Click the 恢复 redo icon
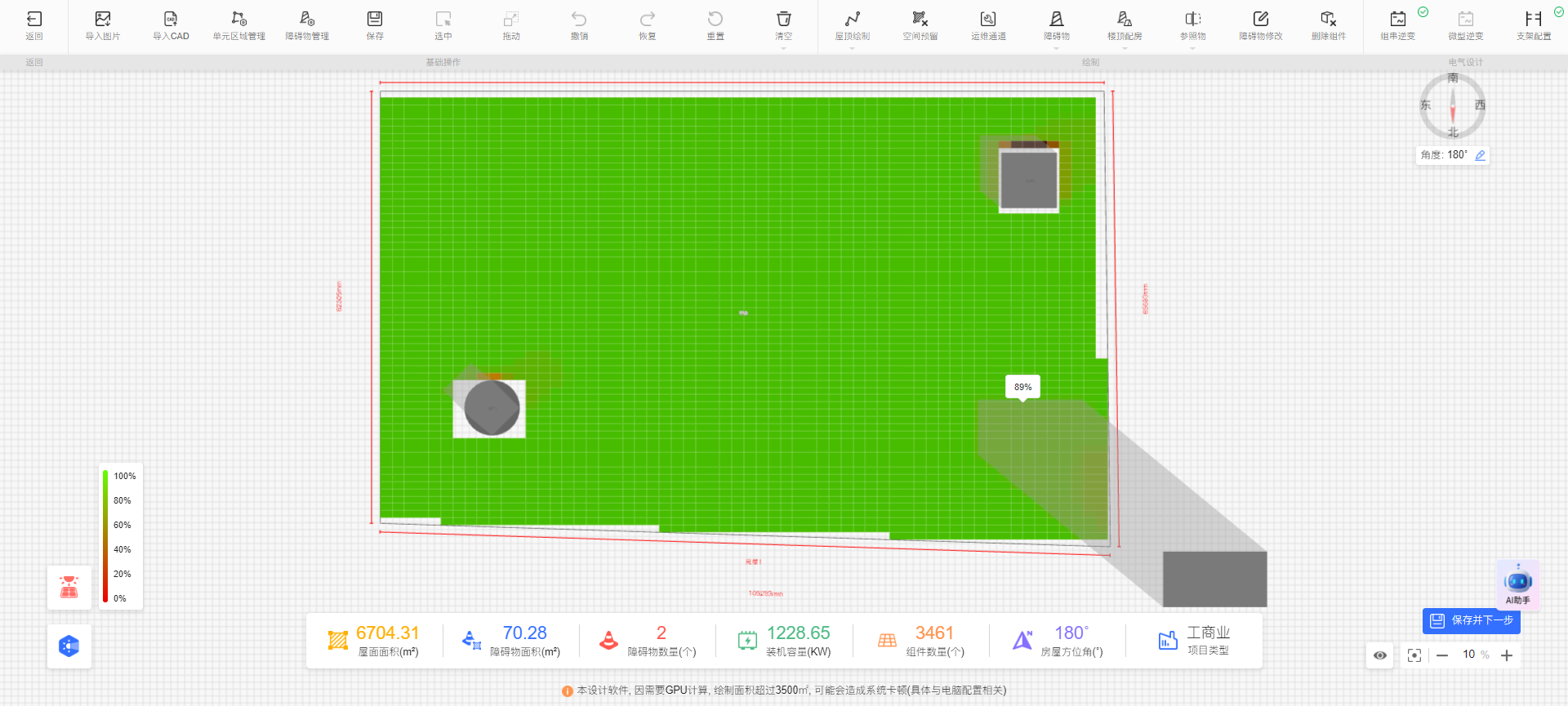 [x=648, y=19]
